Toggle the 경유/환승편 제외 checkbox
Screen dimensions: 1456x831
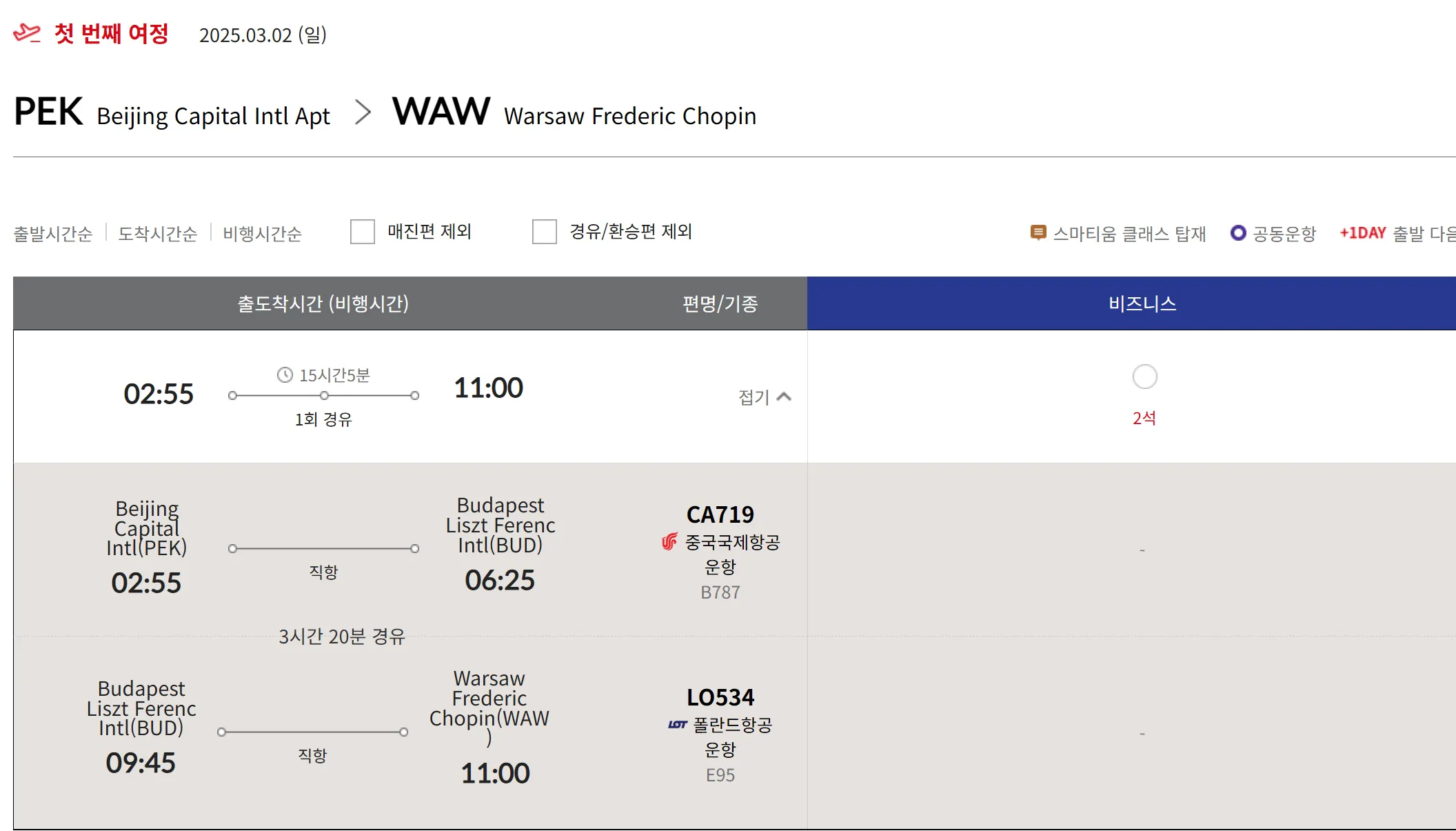click(545, 232)
